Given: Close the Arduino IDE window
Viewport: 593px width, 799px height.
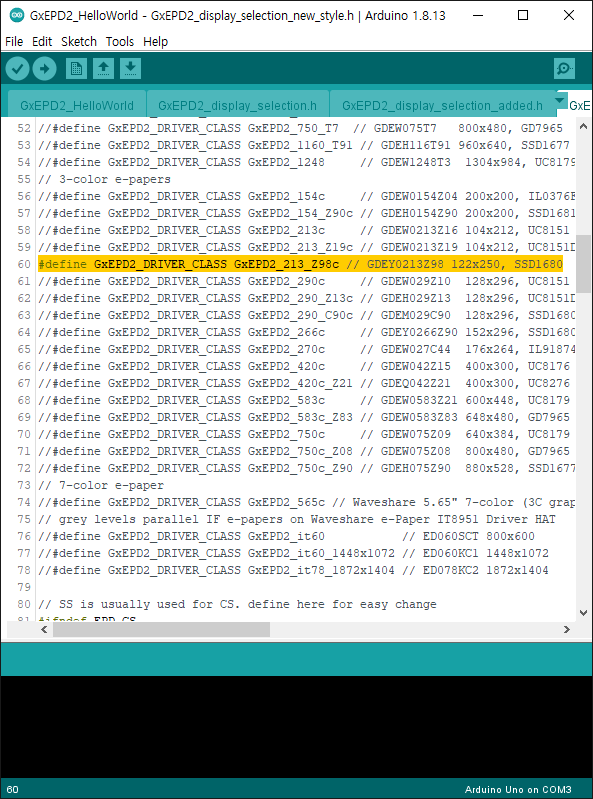Looking at the screenshot, I should [569, 15].
